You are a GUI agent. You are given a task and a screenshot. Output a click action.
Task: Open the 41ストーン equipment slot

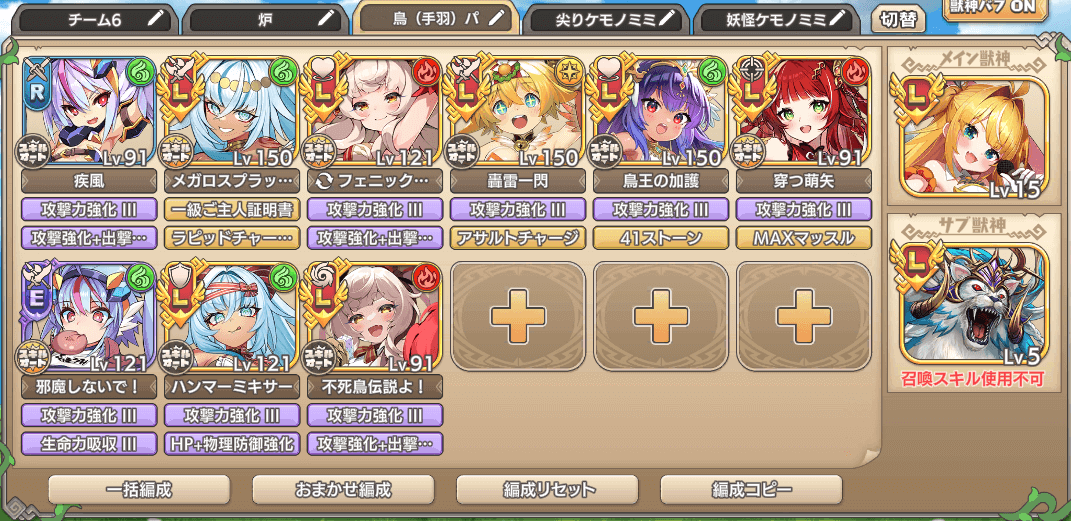[660, 238]
